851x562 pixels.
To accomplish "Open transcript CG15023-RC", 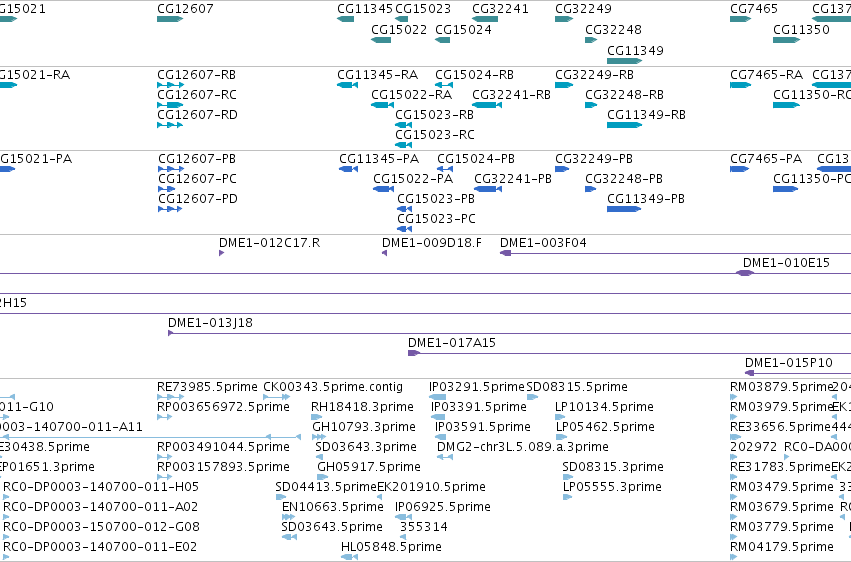I will (435, 135).
